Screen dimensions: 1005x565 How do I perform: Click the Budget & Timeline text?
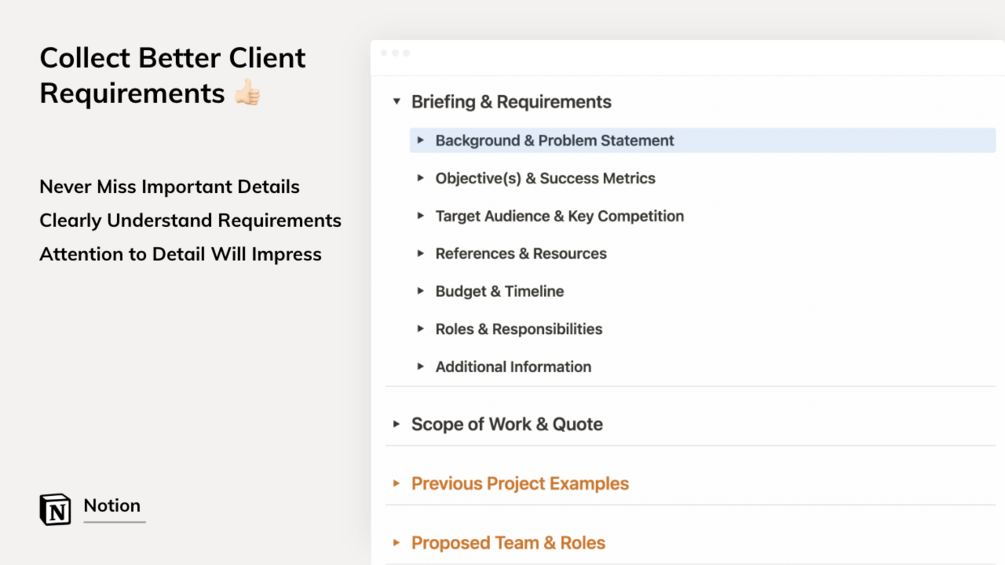pos(499,291)
